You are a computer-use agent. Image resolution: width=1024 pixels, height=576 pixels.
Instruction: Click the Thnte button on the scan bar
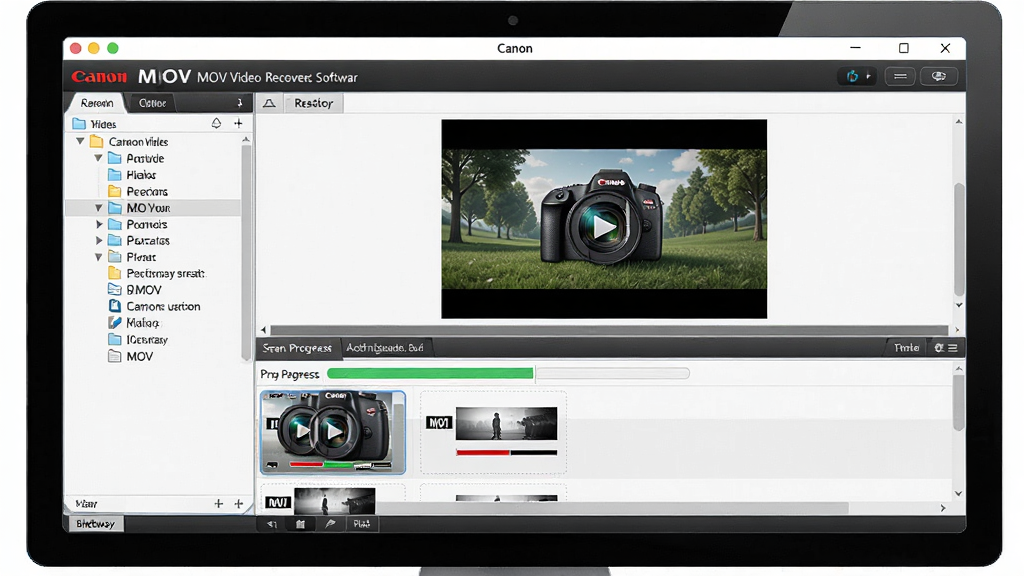click(906, 348)
